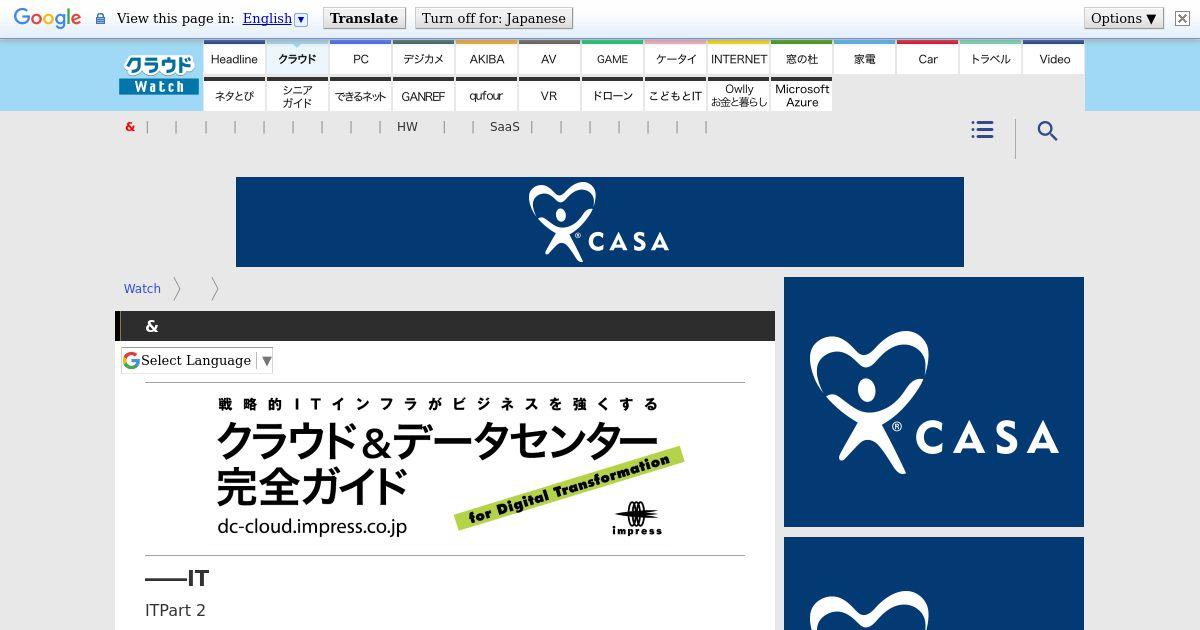Viewport: 1200px width, 630px height.
Task: Open the できるネット tab
Action: [x=361, y=95]
